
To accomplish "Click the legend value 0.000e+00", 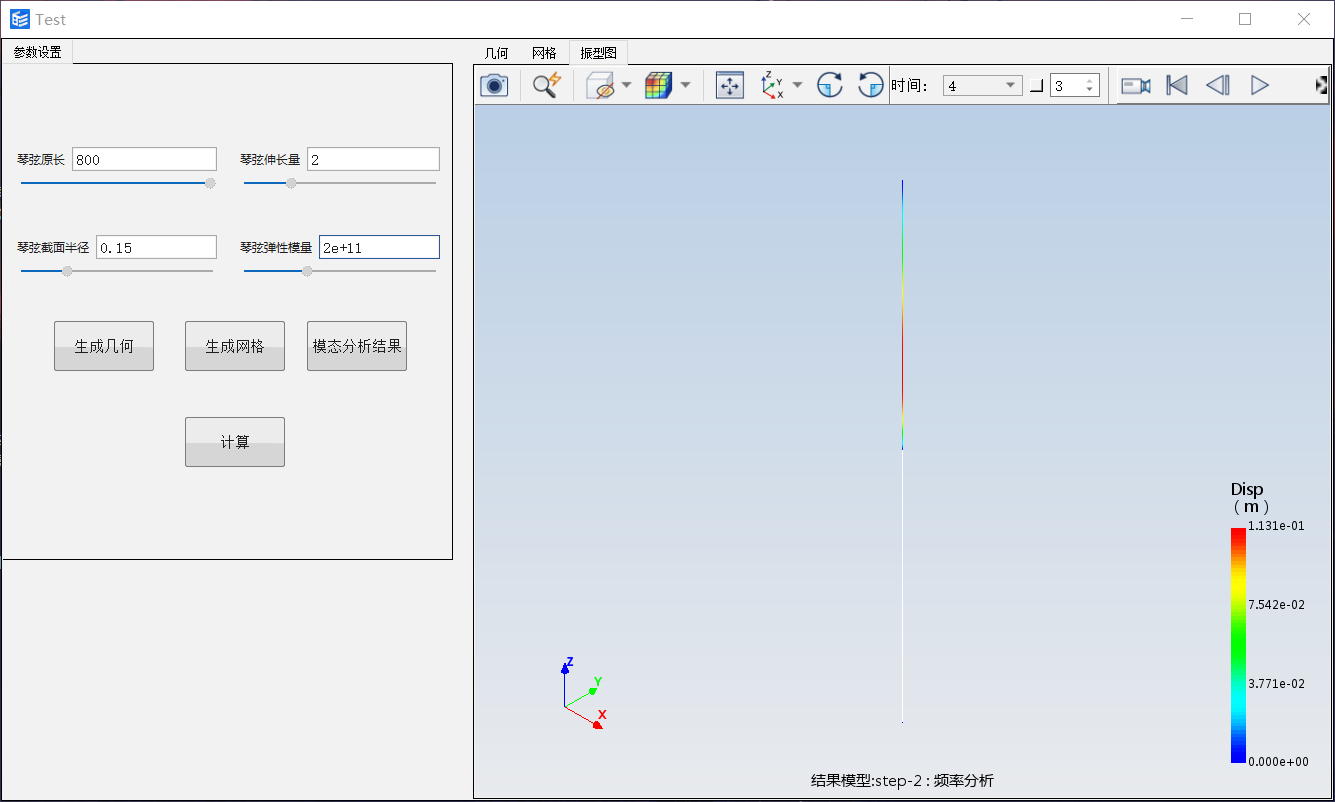I will point(1277,762).
